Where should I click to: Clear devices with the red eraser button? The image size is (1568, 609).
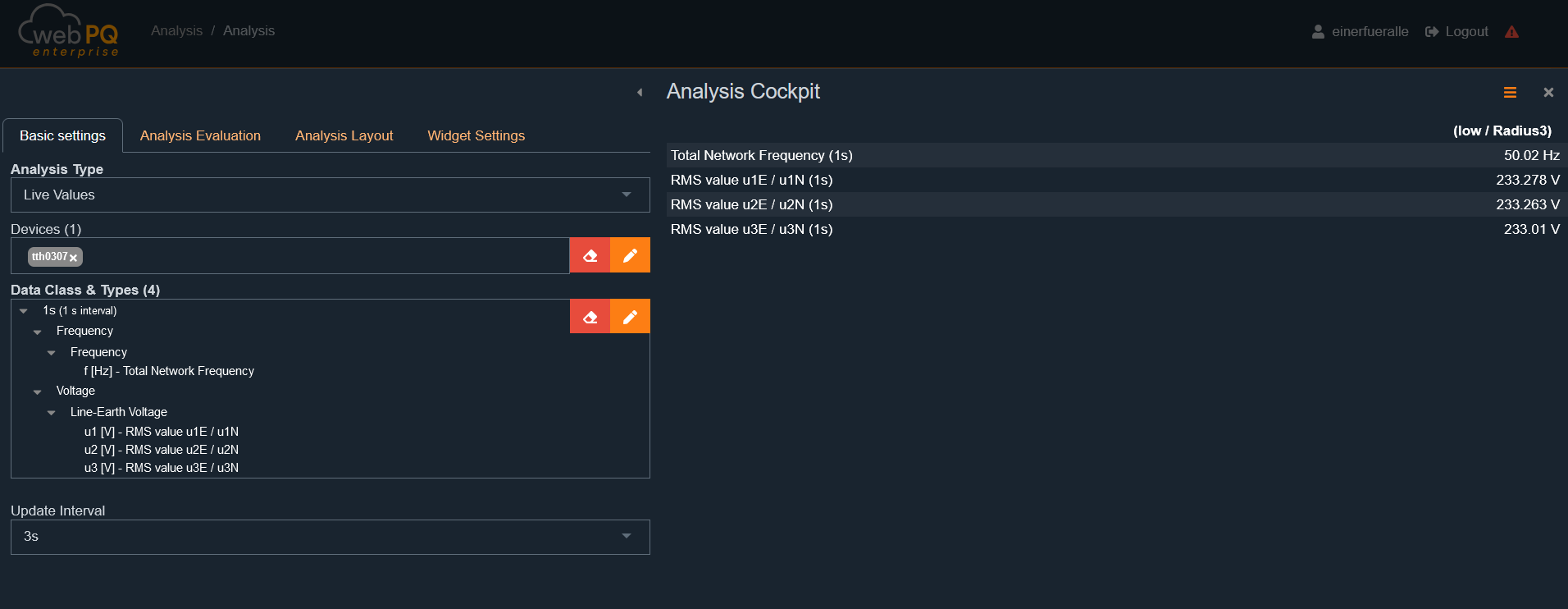(590, 255)
